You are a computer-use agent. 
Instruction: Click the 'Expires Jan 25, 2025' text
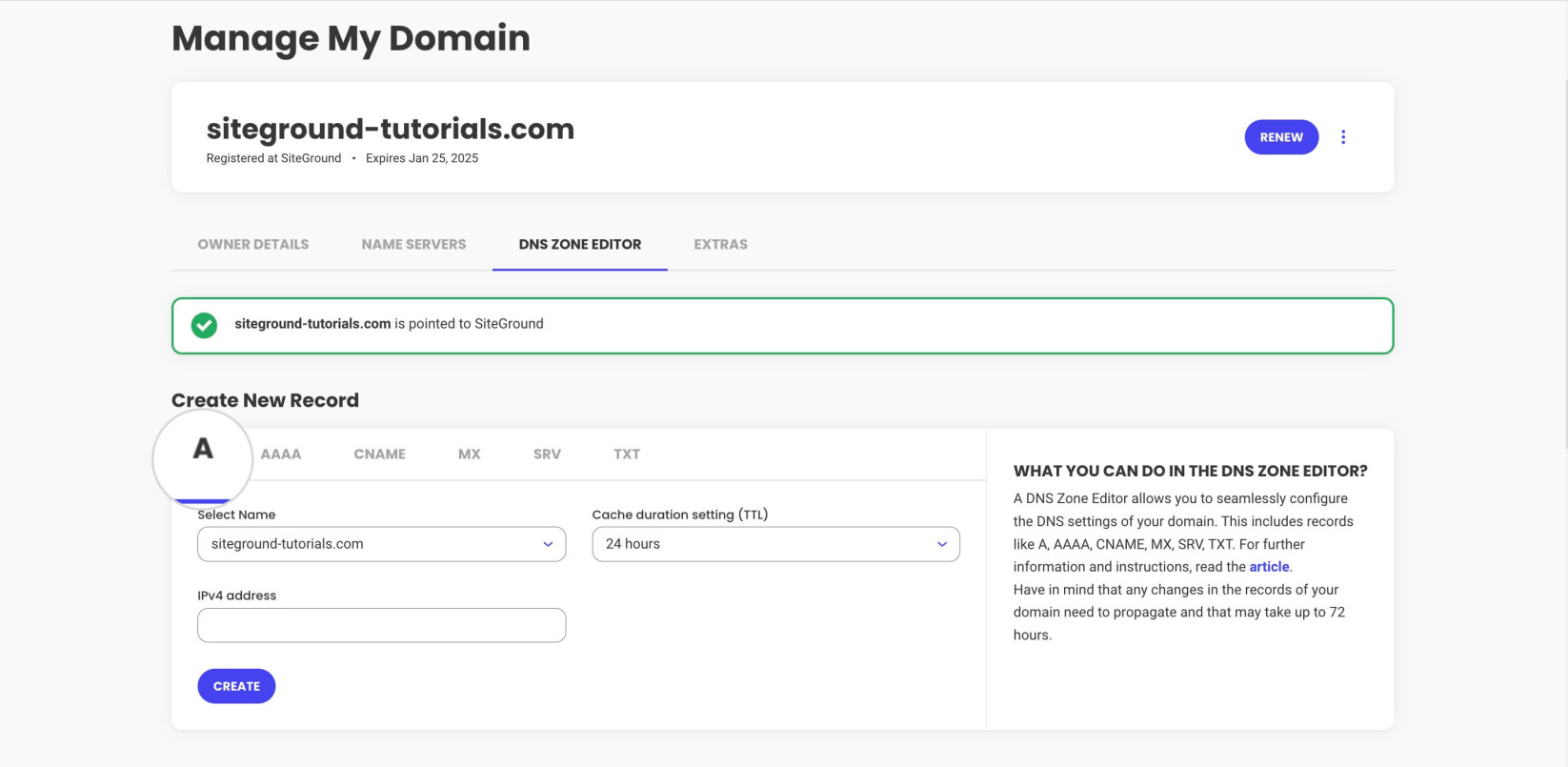[422, 158]
